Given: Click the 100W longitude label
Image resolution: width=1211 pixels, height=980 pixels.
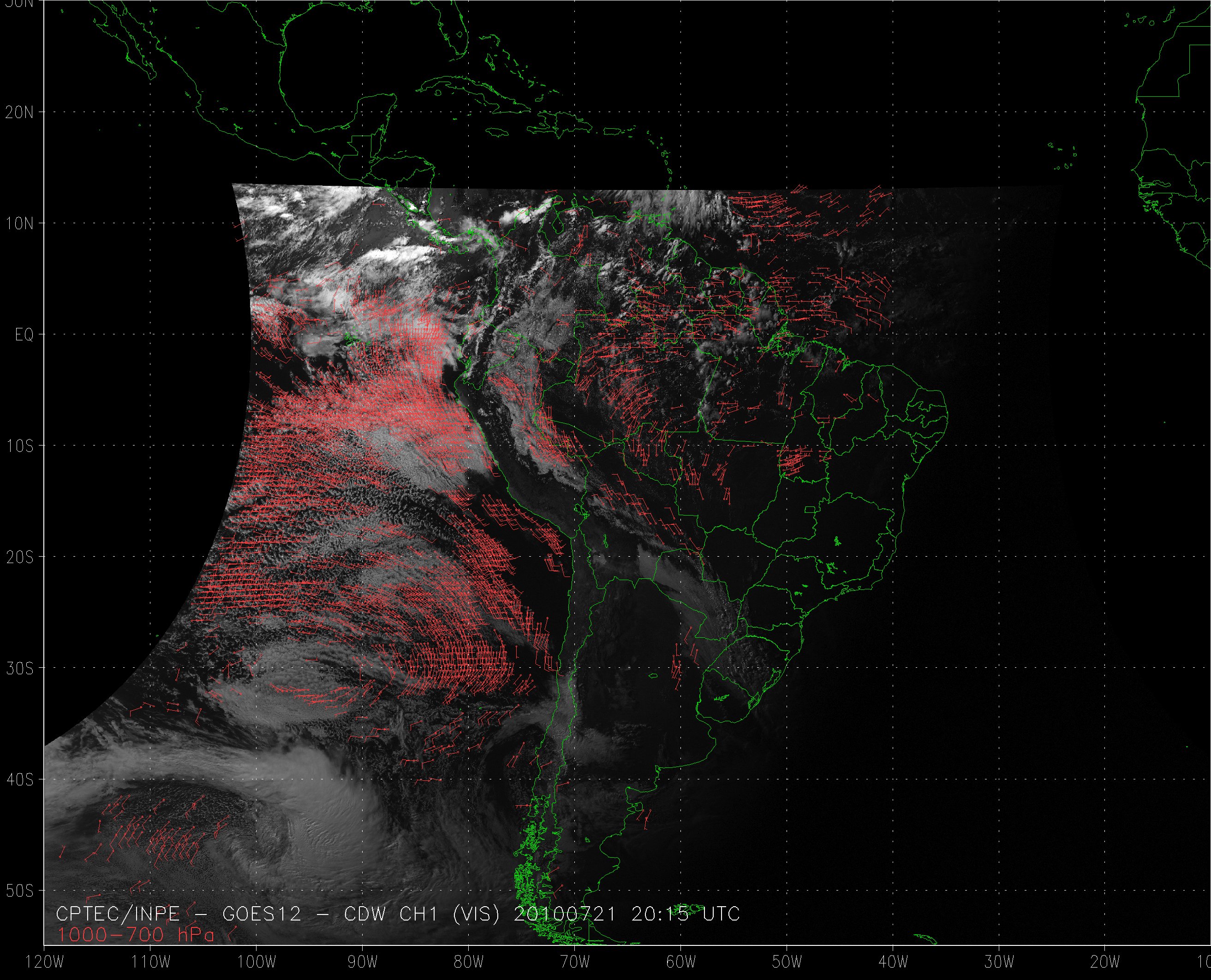Looking at the screenshot, I should pos(257,962).
